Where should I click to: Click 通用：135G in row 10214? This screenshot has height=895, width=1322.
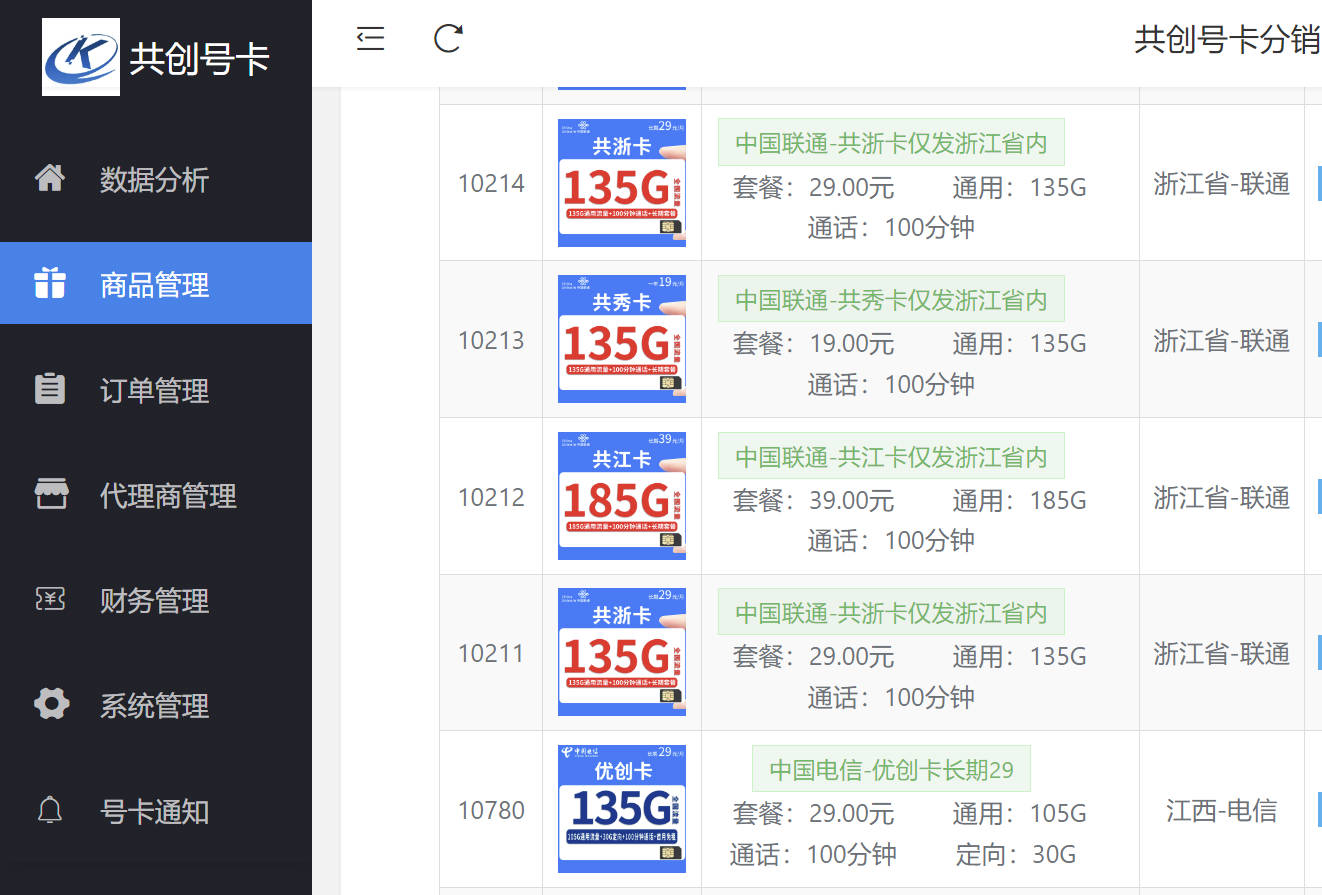click(x=1019, y=187)
